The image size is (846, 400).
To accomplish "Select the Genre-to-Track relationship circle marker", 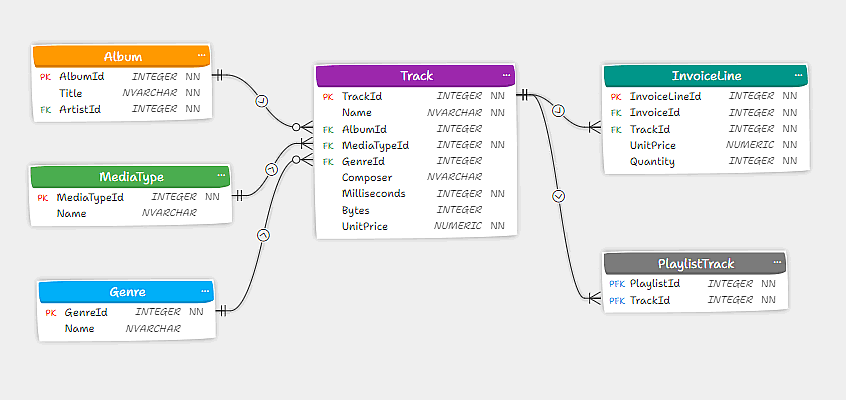I will point(263,235).
